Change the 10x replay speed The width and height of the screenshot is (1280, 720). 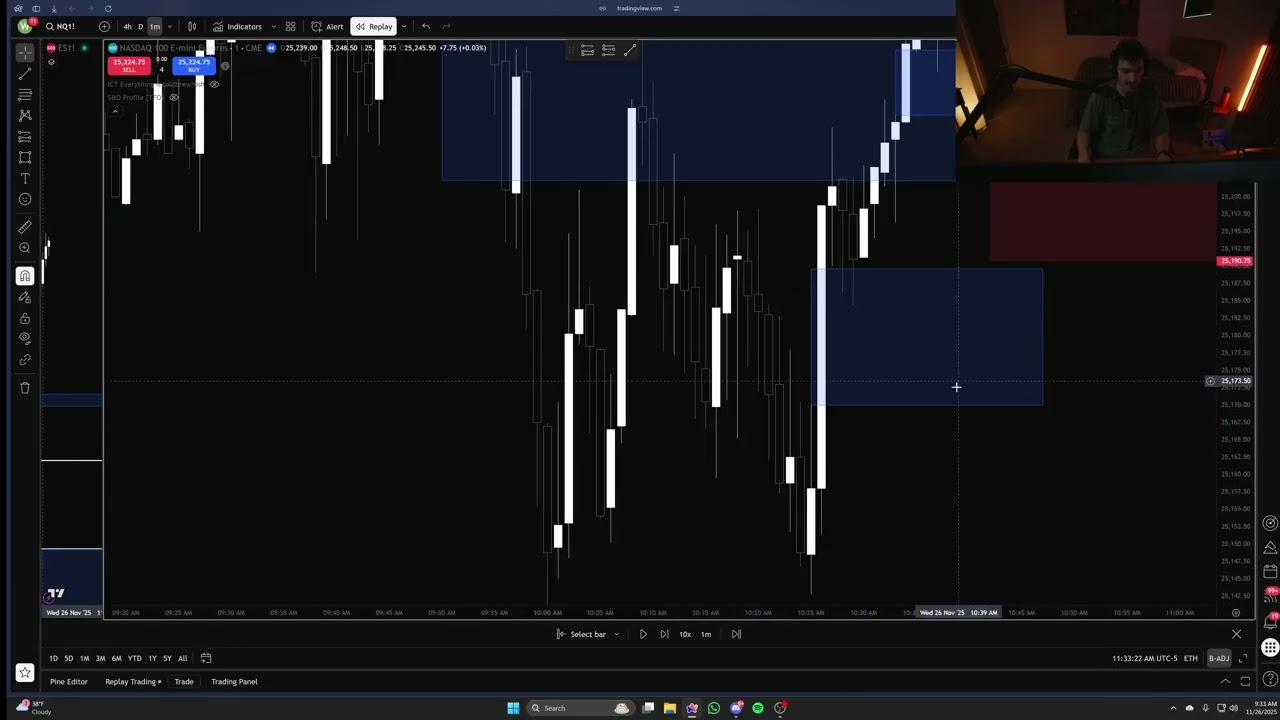(685, 634)
